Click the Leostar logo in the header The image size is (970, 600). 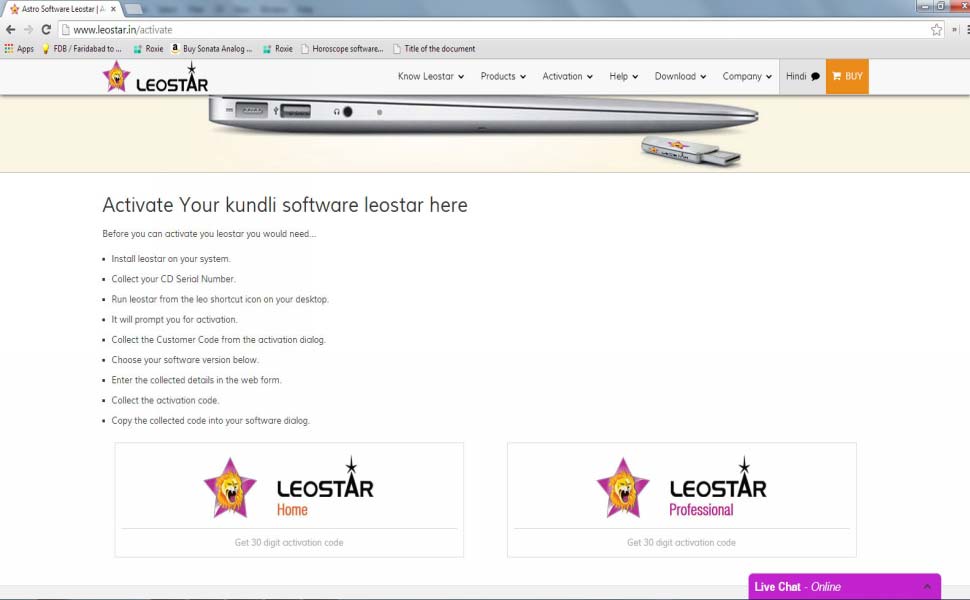pyautogui.click(x=155, y=77)
